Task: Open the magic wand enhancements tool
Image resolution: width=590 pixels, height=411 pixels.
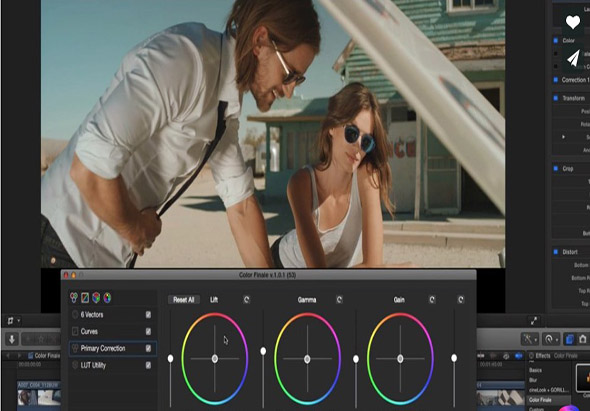Action: 528,339
